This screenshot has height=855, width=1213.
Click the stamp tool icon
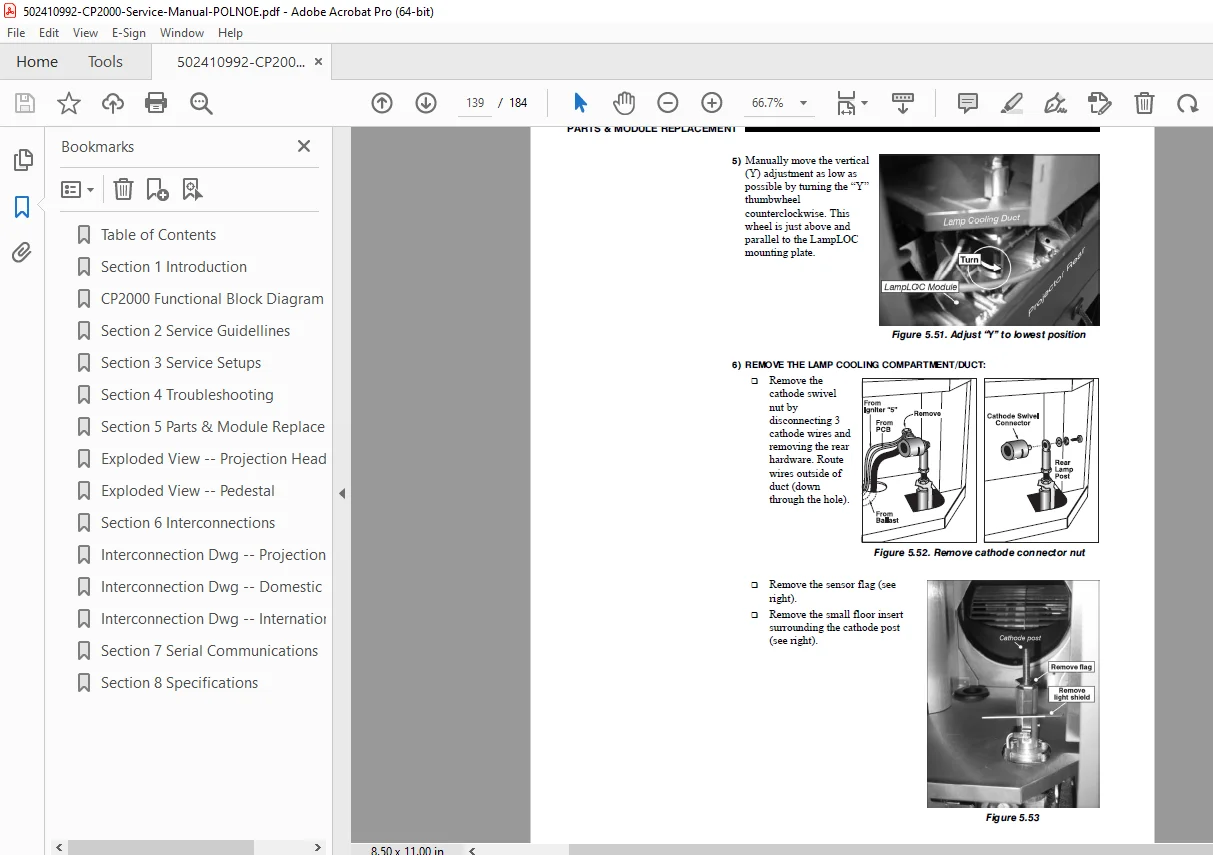tap(1099, 103)
